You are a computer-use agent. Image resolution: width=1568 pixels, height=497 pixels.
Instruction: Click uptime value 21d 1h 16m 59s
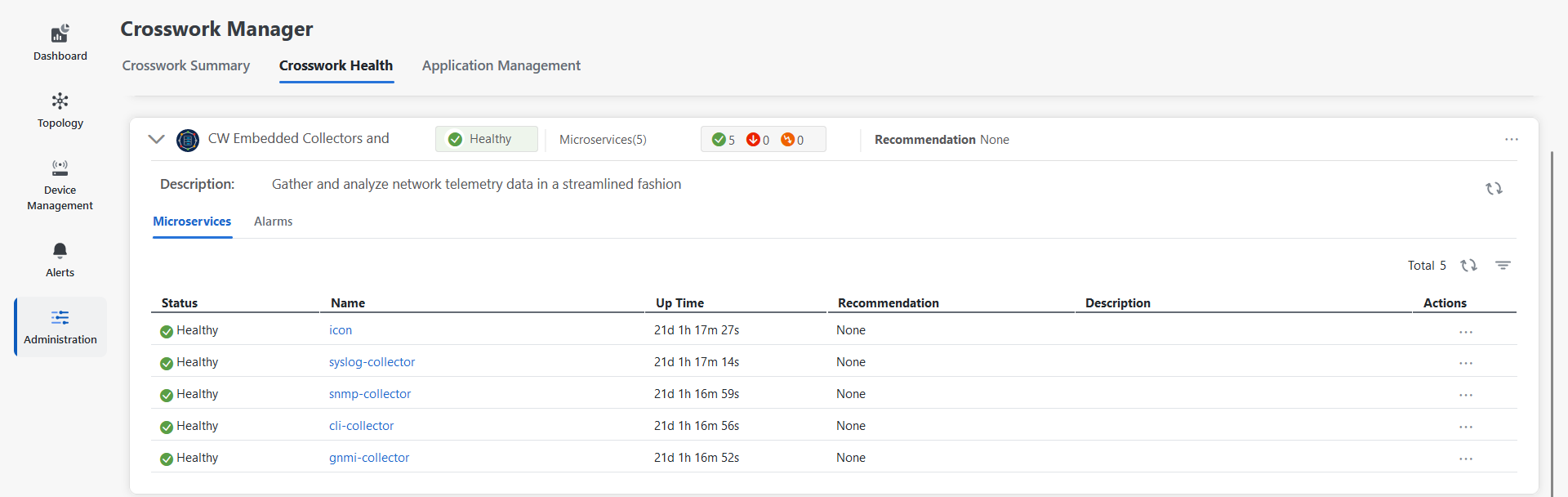[697, 394]
